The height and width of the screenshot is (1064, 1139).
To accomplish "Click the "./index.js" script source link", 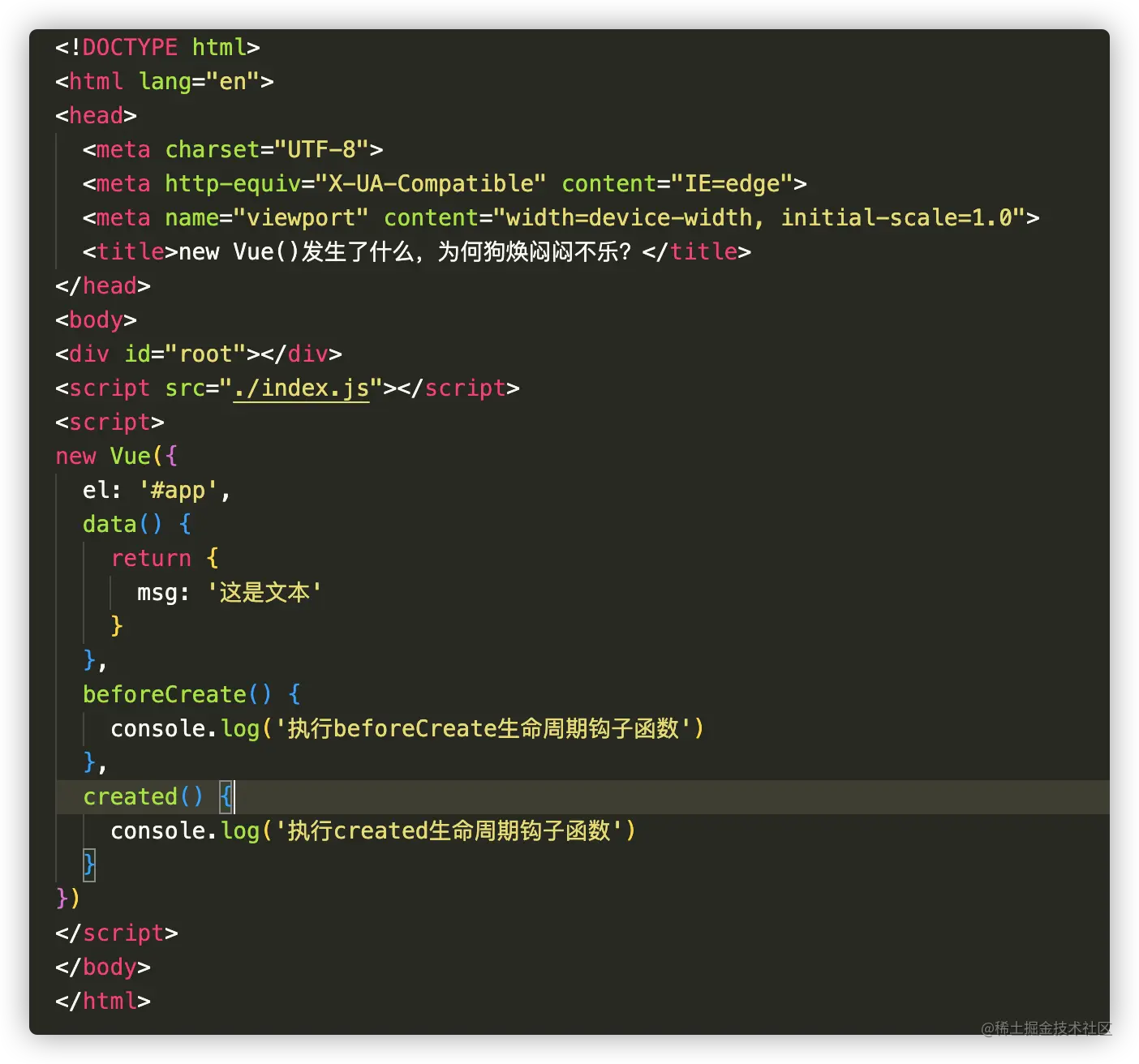I will [x=301, y=388].
